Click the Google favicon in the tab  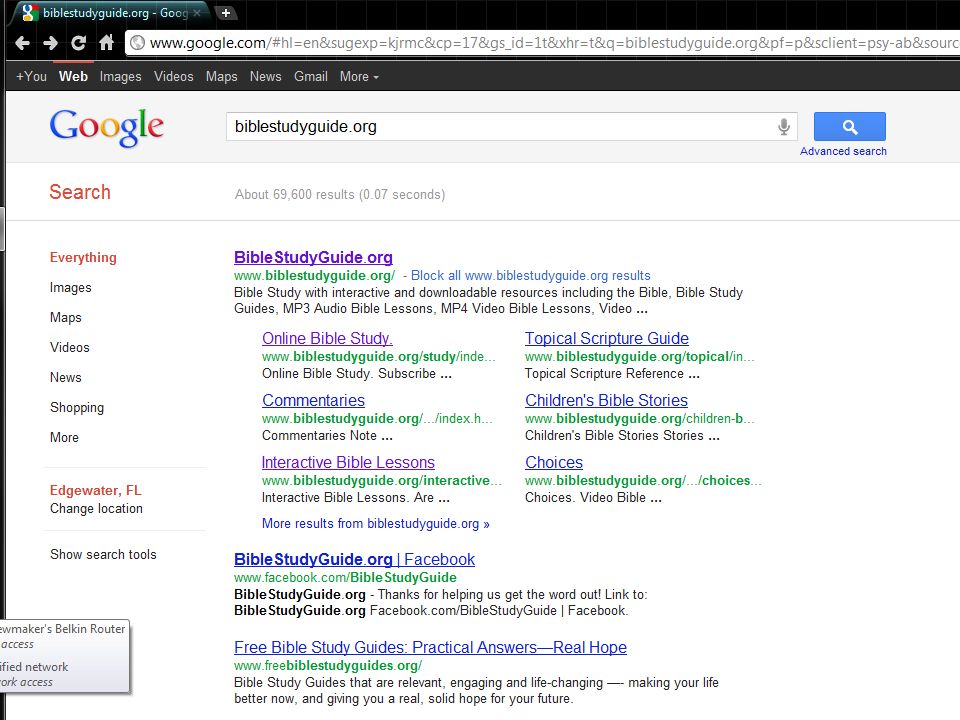point(29,12)
